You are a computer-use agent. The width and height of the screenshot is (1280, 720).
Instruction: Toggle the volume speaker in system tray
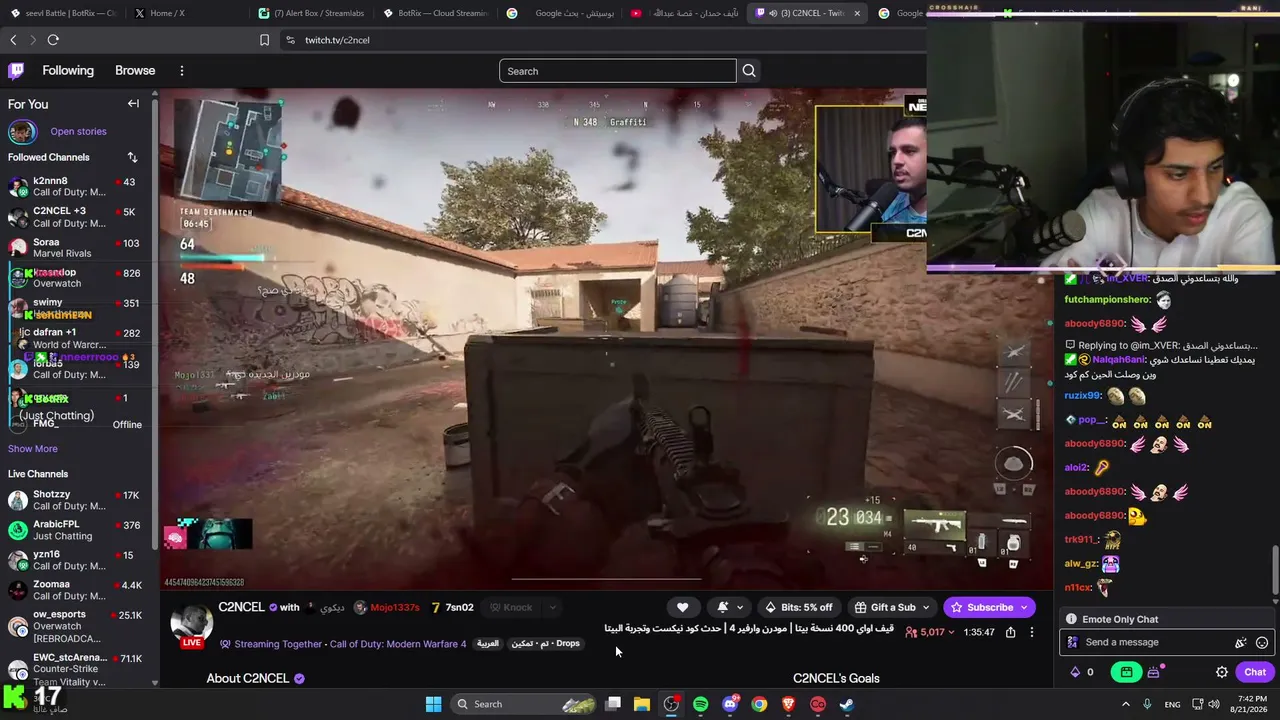1214,704
